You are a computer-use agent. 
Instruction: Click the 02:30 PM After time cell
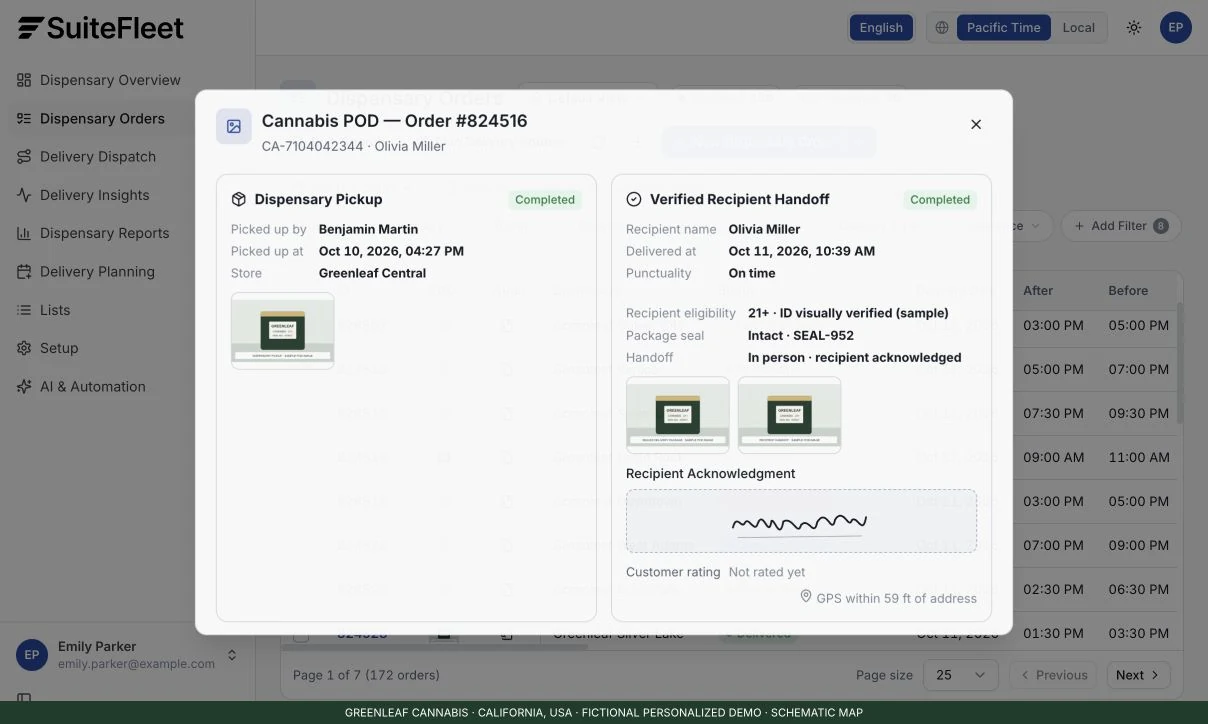(1053, 589)
